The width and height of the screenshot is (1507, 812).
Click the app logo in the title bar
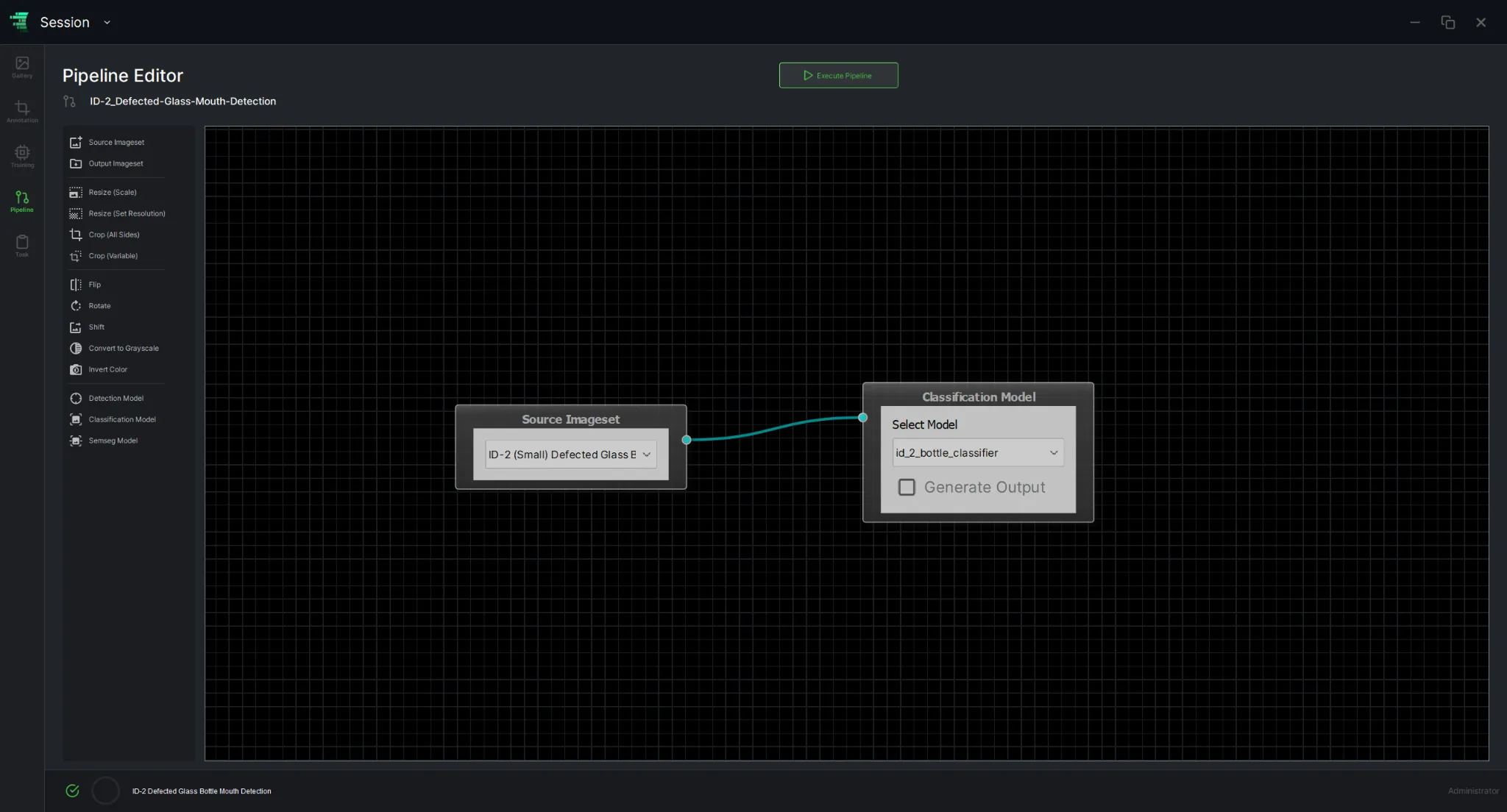coord(20,22)
